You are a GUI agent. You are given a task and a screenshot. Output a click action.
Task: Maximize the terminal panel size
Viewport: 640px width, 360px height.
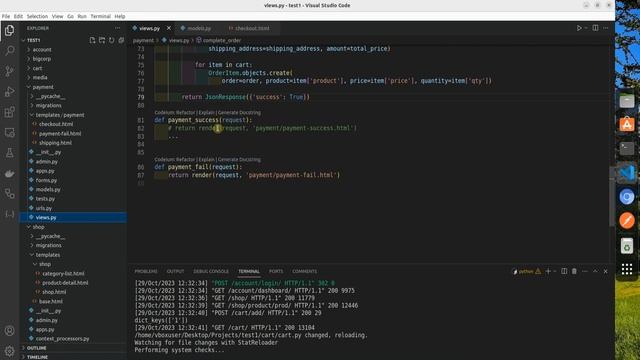[595, 271]
